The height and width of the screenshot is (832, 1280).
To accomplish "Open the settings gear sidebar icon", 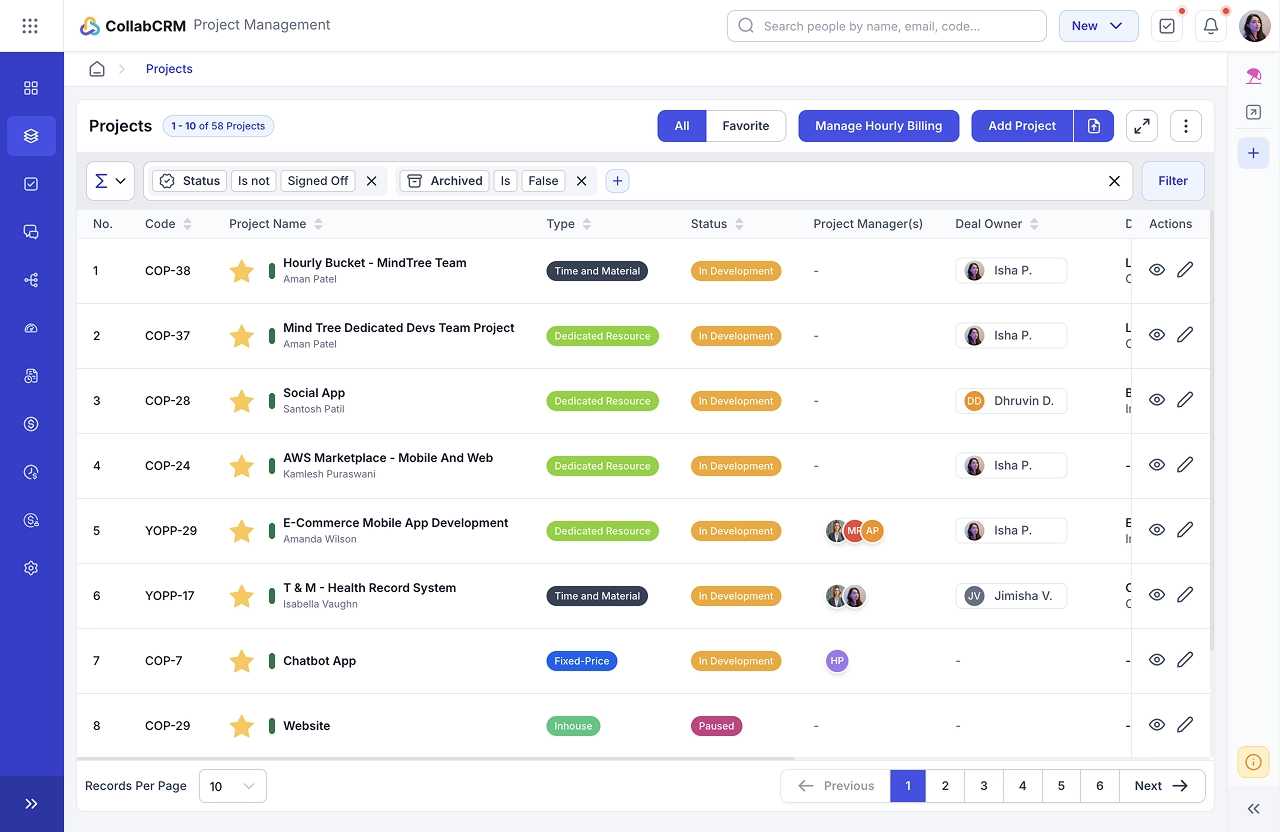I will tap(31, 568).
